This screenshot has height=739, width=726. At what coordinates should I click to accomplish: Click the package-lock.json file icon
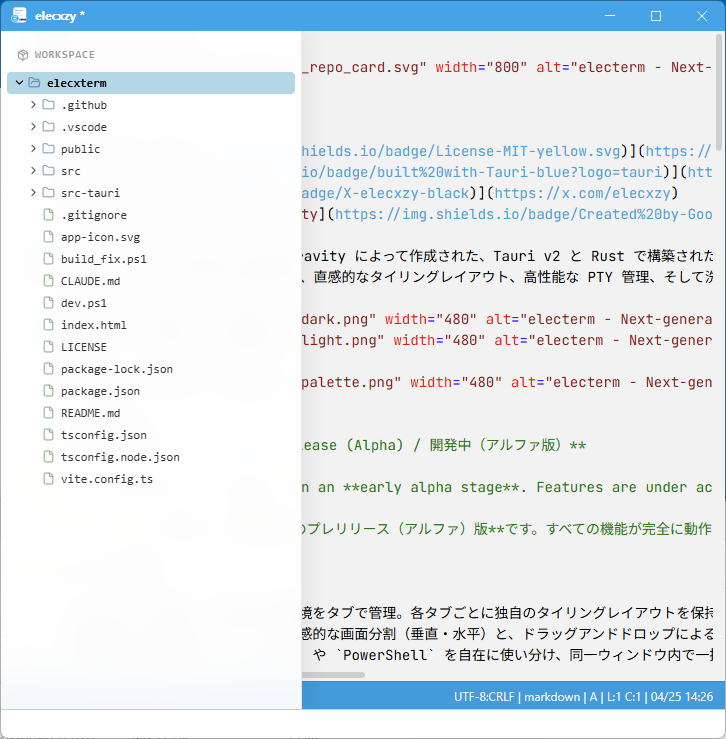(49, 369)
